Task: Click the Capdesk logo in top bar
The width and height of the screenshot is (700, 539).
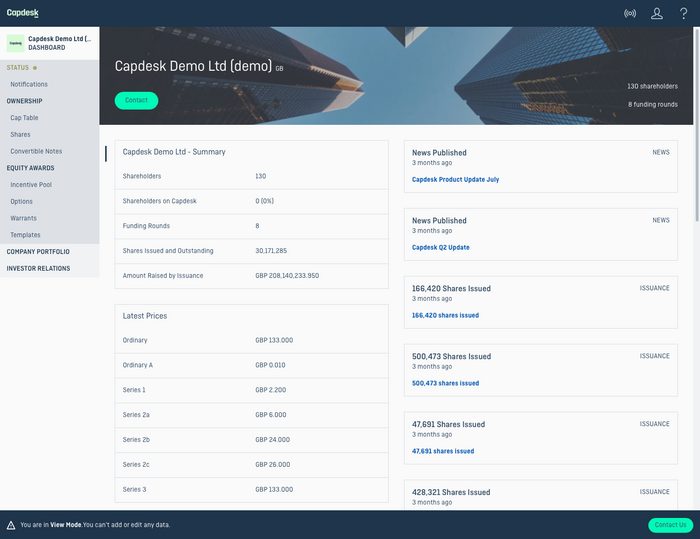Action: [x=23, y=13]
